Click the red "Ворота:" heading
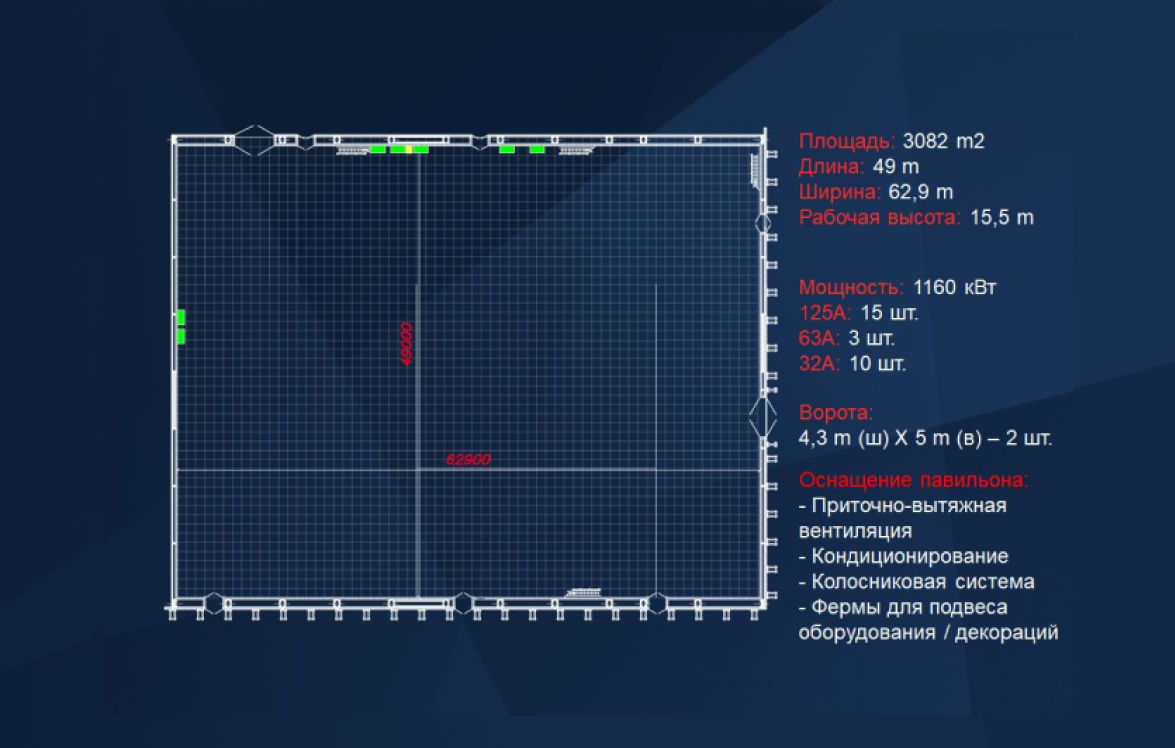 836,412
